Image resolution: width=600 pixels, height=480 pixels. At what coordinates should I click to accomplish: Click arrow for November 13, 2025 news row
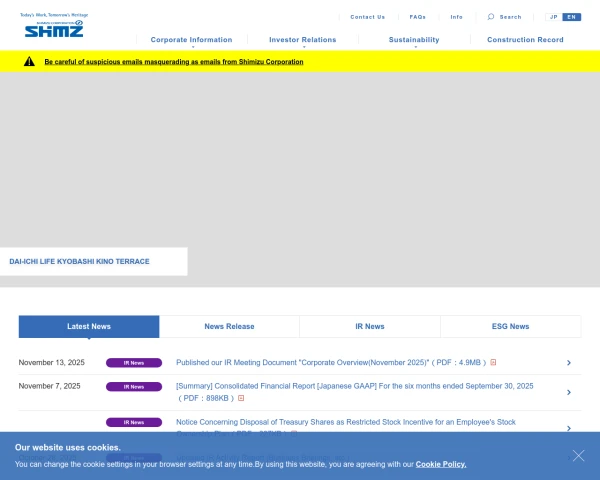coord(569,362)
